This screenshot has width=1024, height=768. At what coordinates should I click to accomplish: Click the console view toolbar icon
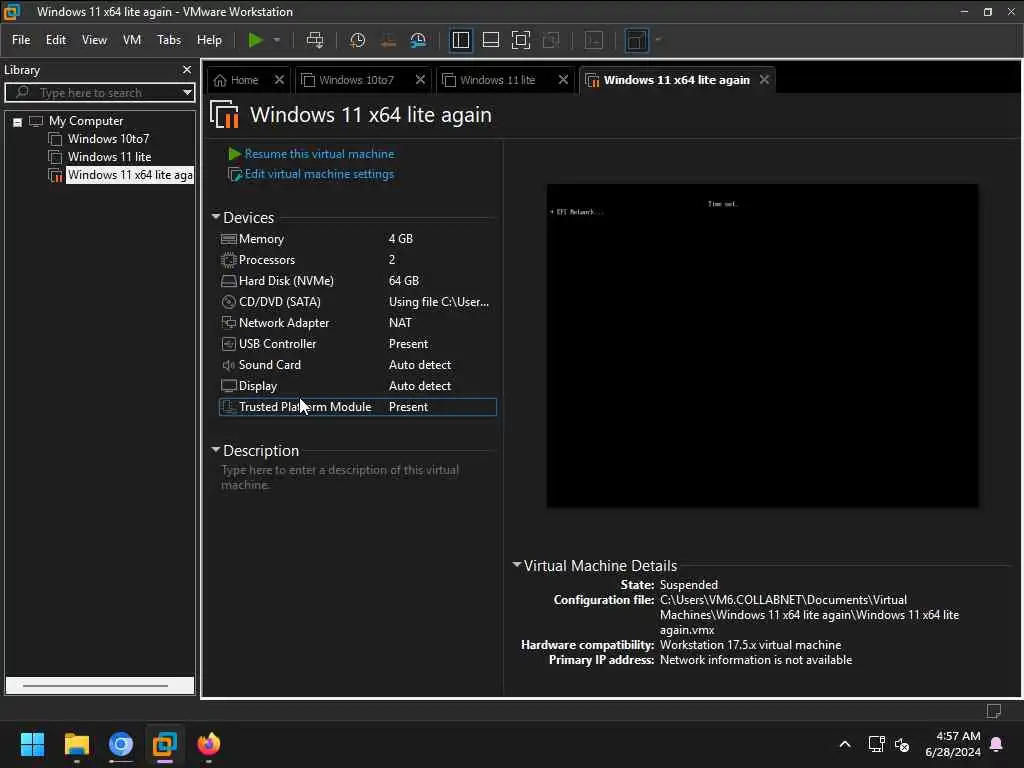pyautogui.click(x=594, y=40)
